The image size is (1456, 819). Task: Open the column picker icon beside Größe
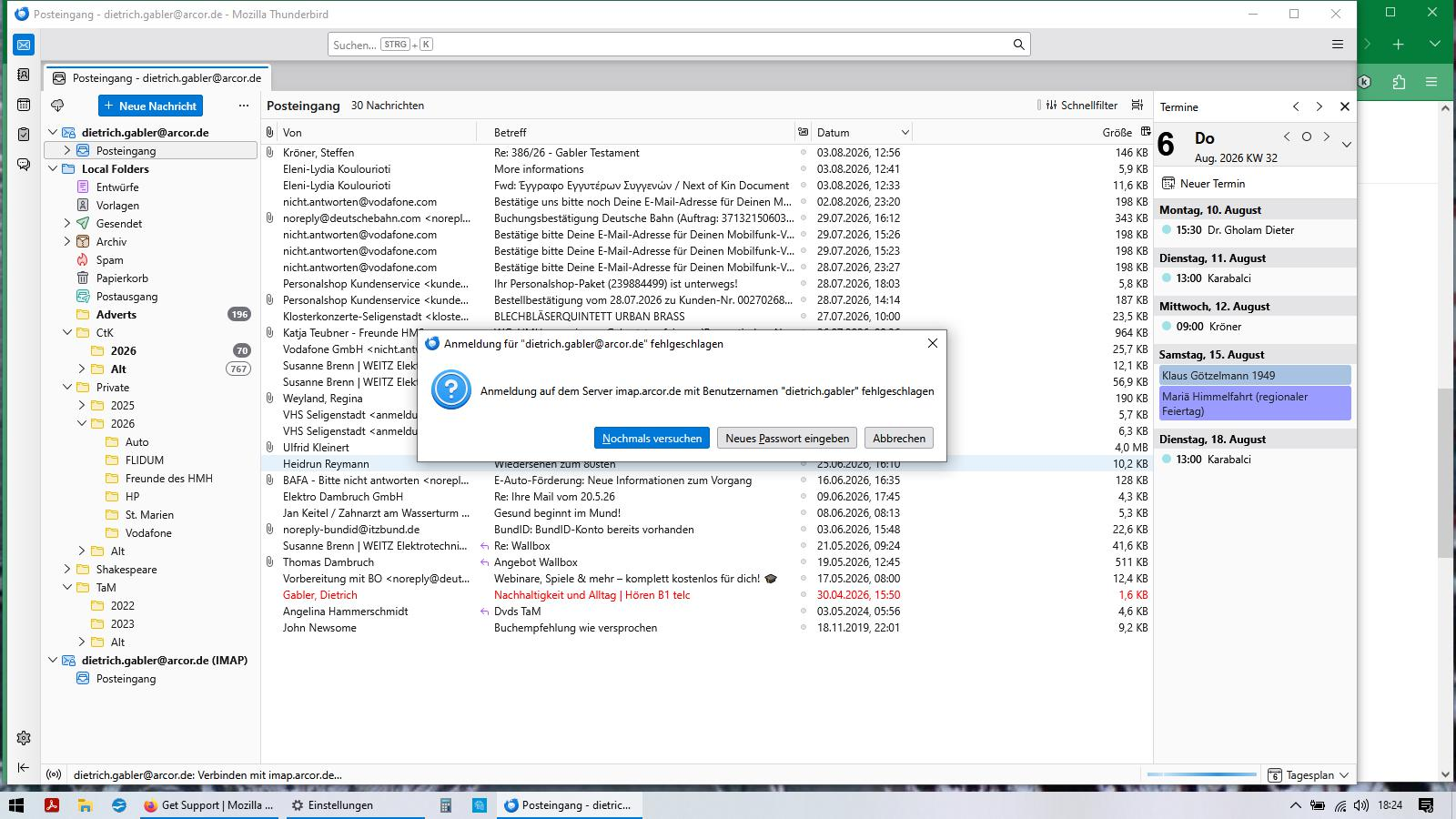(1146, 132)
